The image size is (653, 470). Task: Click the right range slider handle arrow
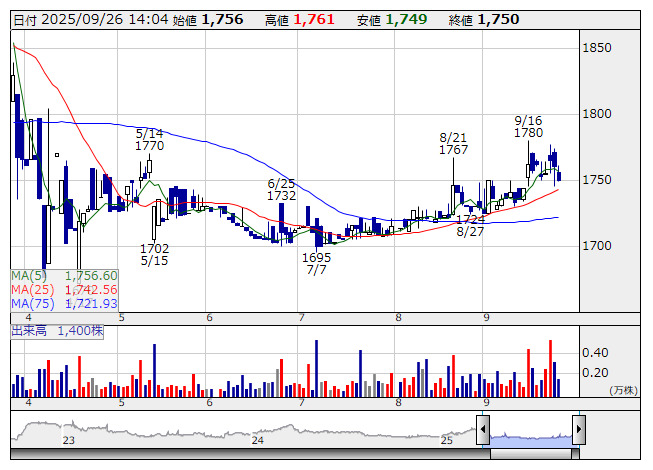tap(579, 429)
